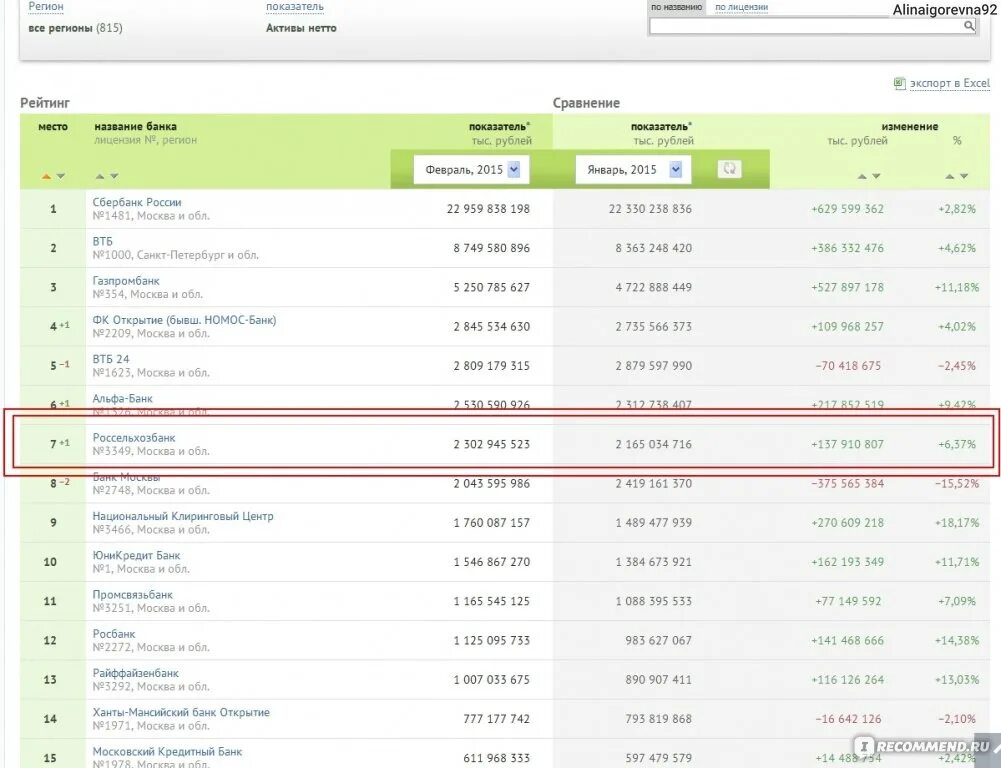Viewport: 1001px width, 768px height.
Task: Open the ЮниКредит Банк link
Action: click(137, 555)
